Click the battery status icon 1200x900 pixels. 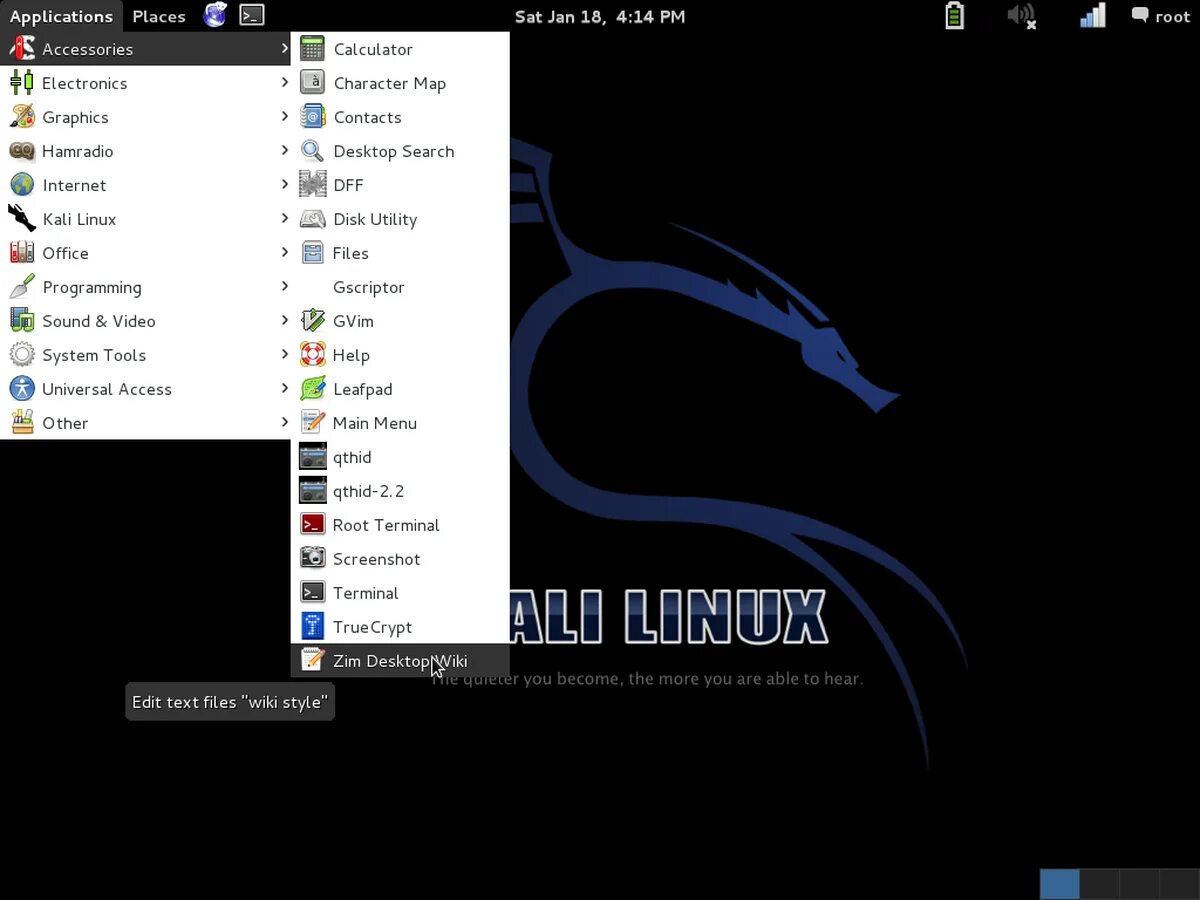coord(955,15)
